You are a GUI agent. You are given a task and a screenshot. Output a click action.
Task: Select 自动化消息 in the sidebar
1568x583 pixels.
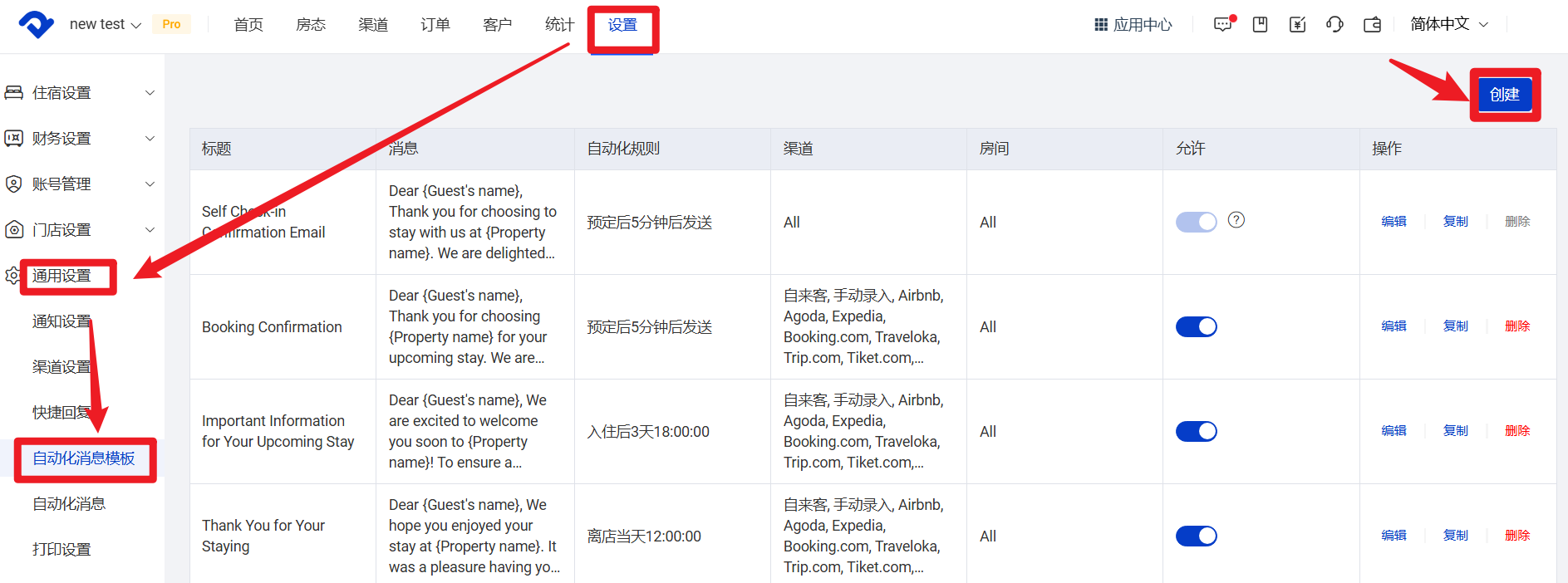pyautogui.click(x=69, y=504)
